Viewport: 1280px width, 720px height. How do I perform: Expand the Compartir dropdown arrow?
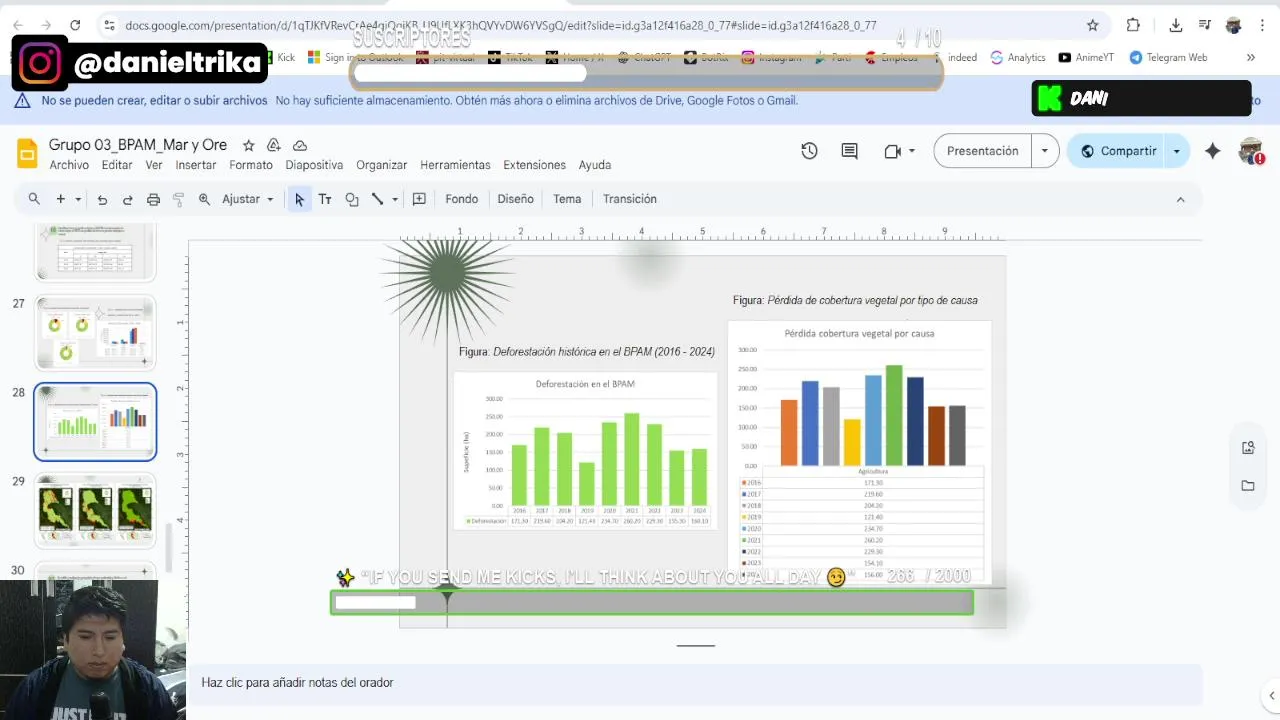[1177, 151]
